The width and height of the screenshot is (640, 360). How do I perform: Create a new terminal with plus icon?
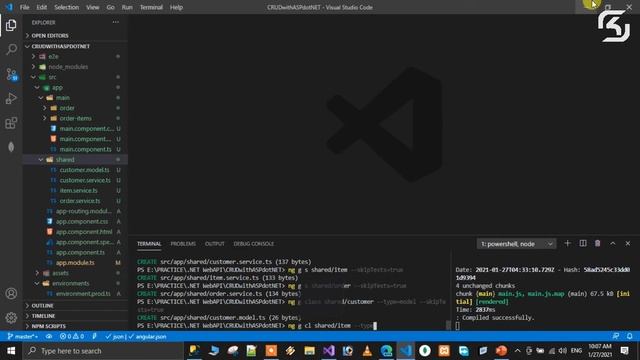[x=567, y=243]
